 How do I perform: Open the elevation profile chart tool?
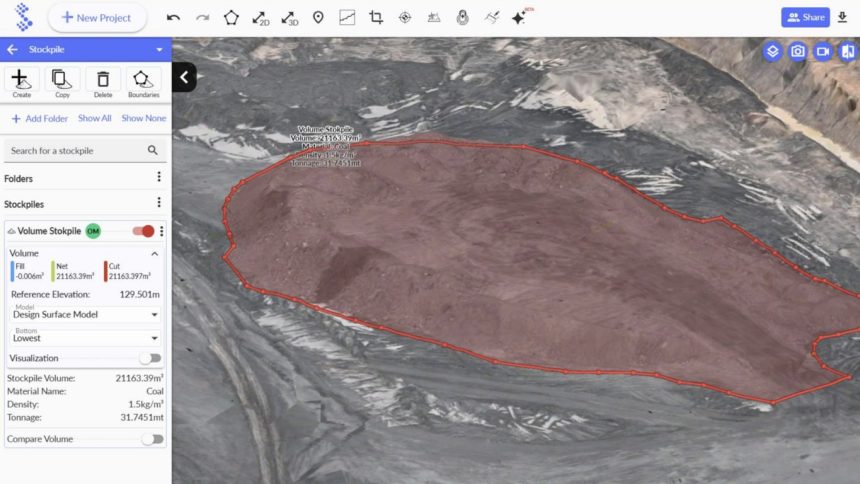click(x=347, y=17)
